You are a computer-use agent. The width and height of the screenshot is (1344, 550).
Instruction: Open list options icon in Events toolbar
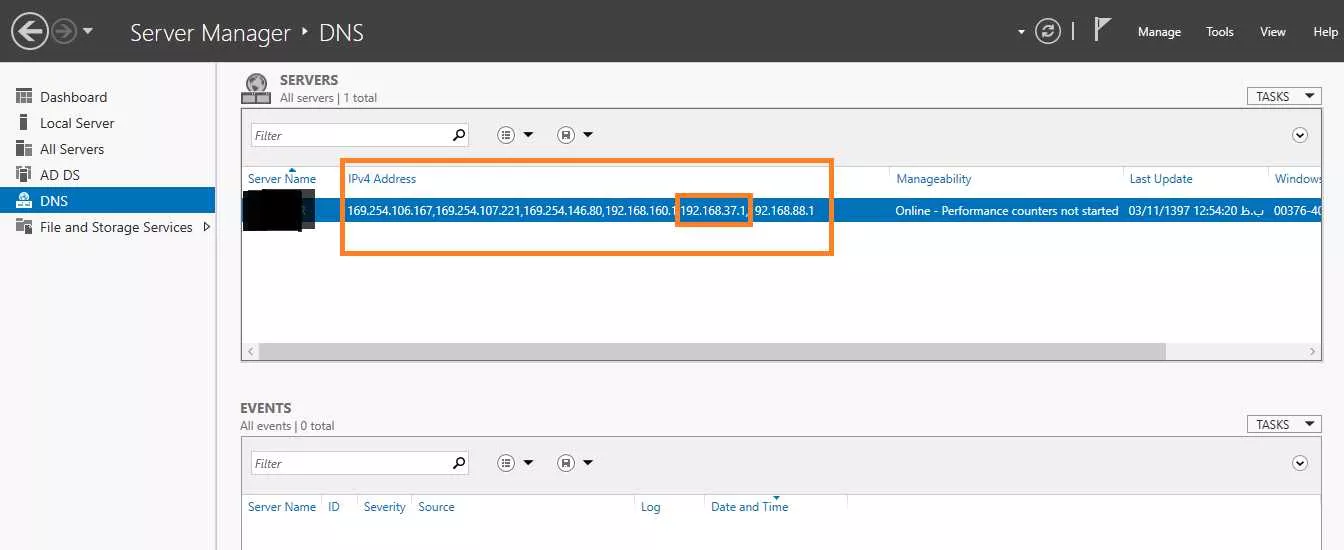(507, 462)
